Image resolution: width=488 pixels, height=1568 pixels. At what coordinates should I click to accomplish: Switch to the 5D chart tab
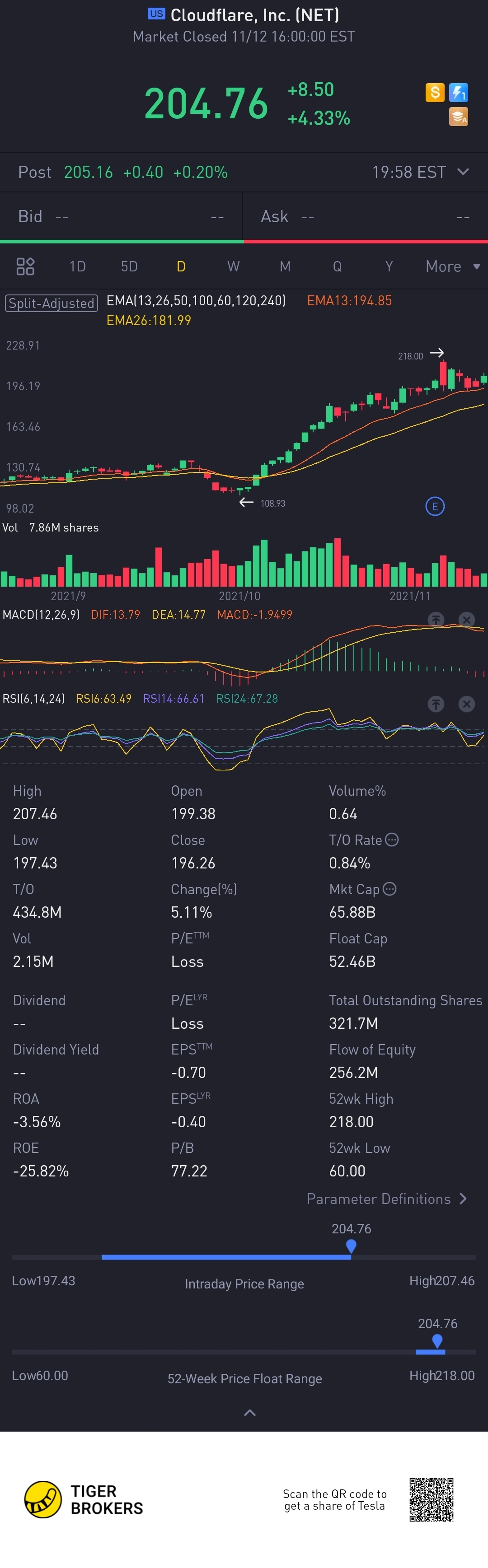(129, 266)
